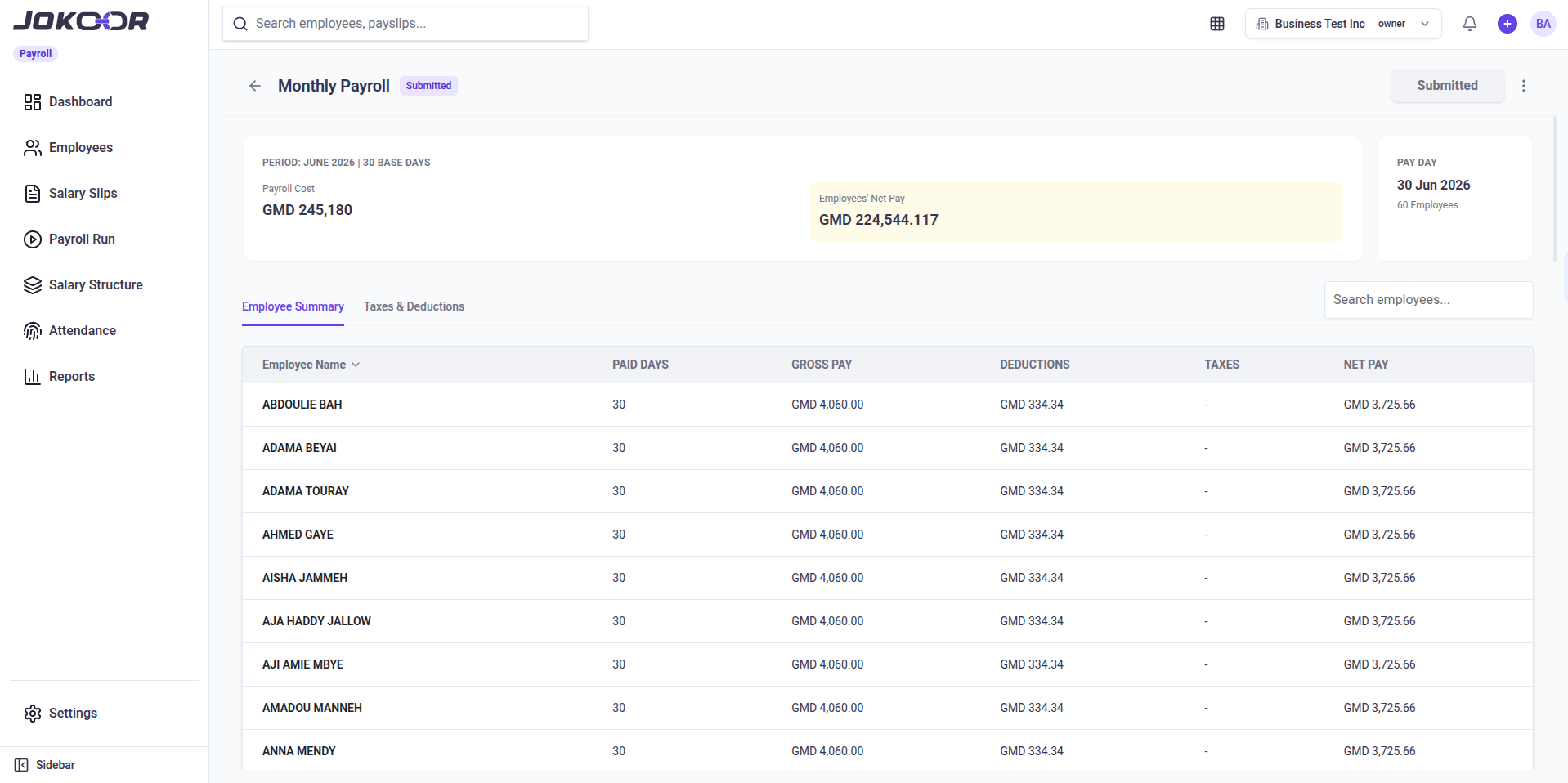Click the purple plus quick-add button

1508,24
